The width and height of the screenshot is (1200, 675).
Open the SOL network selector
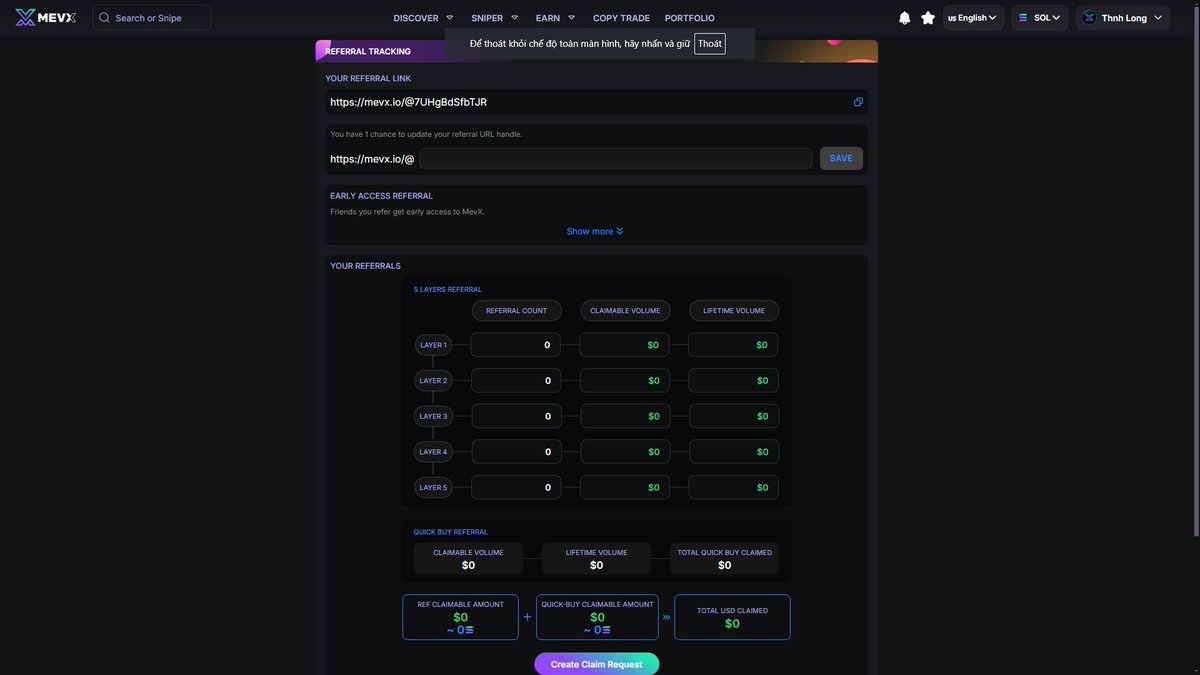click(1040, 18)
